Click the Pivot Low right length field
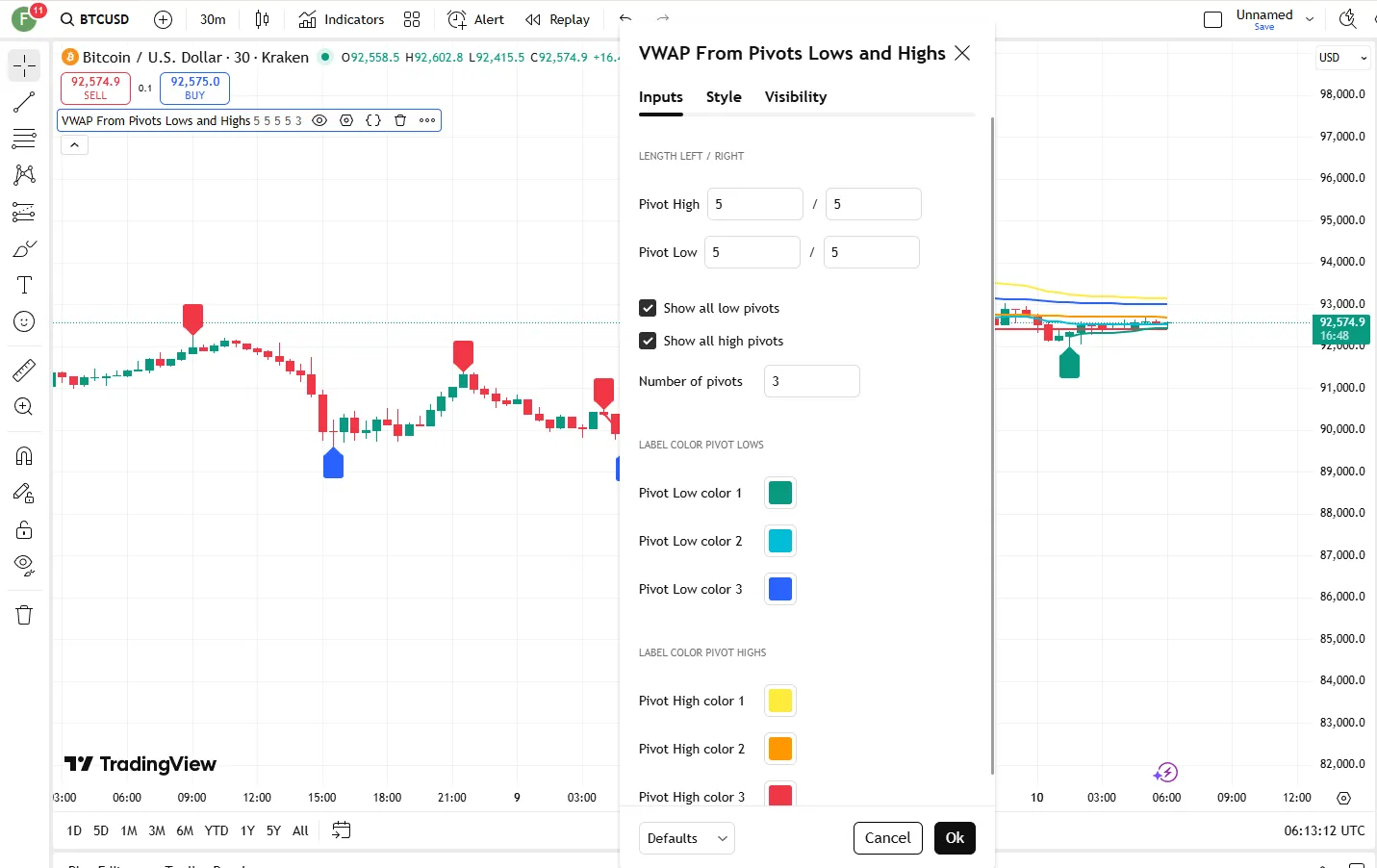Image resolution: width=1377 pixels, height=868 pixels. 872,252
